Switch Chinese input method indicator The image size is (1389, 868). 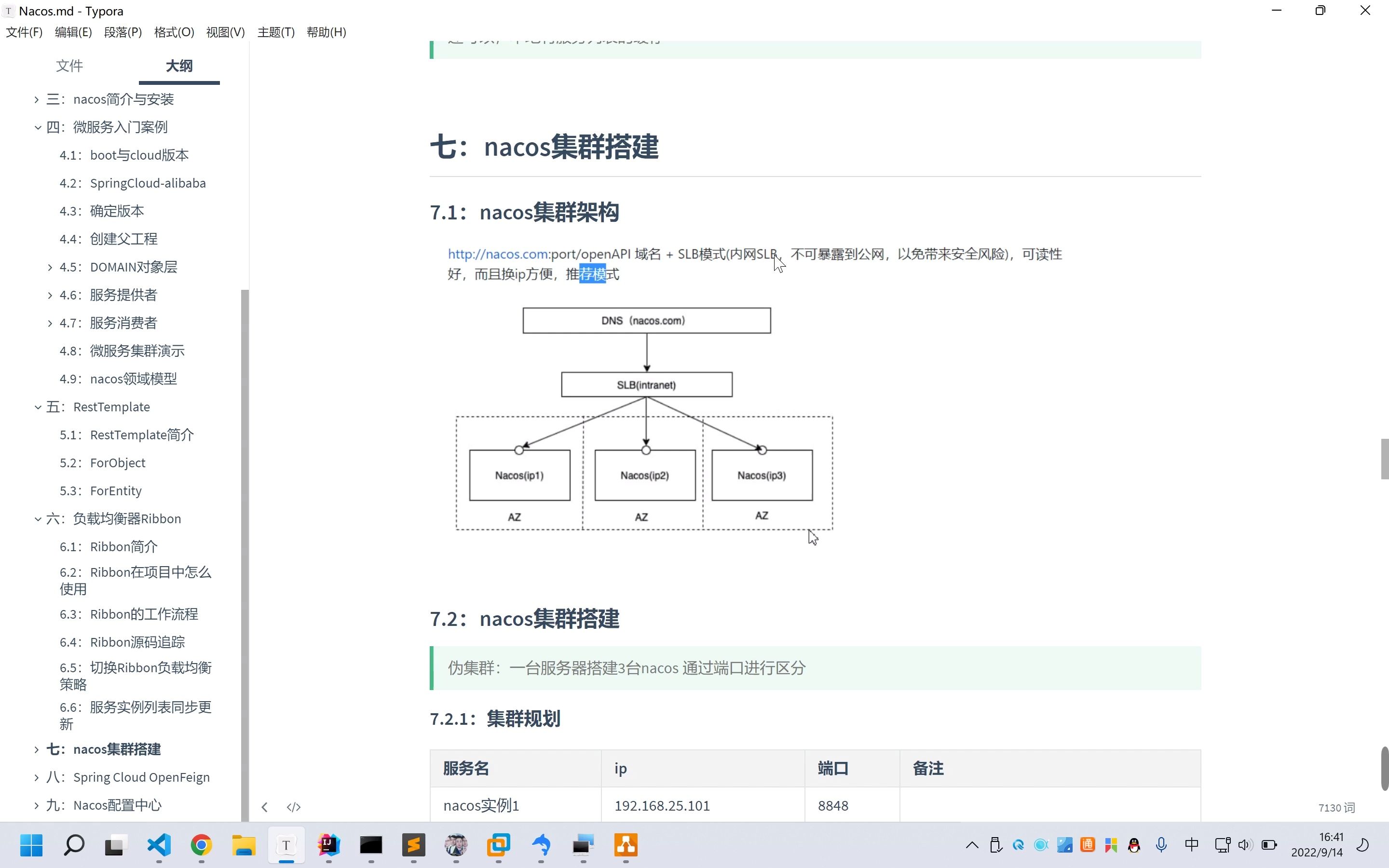tap(1192, 844)
